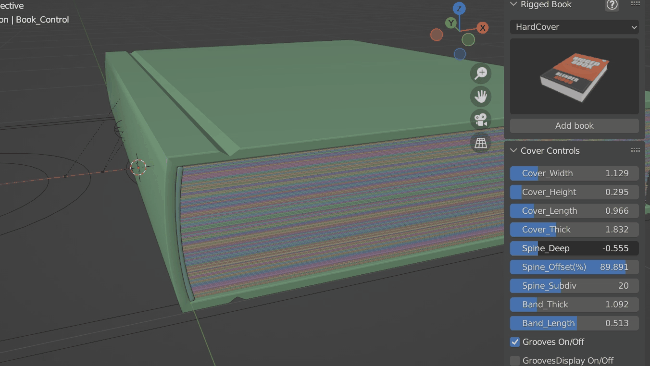Image resolution: width=650 pixels, height=366 pixels.
Task: Select the book preview thumbnail
Action: [x=574, y=76]
